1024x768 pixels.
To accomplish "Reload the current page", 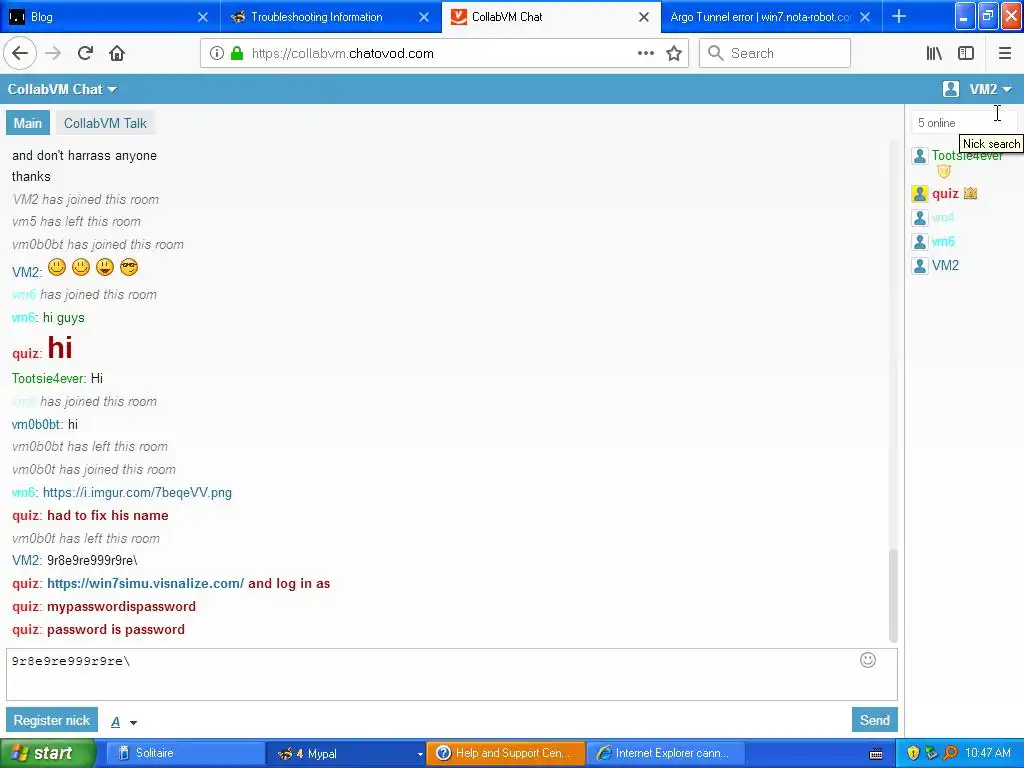I will 85,53.
